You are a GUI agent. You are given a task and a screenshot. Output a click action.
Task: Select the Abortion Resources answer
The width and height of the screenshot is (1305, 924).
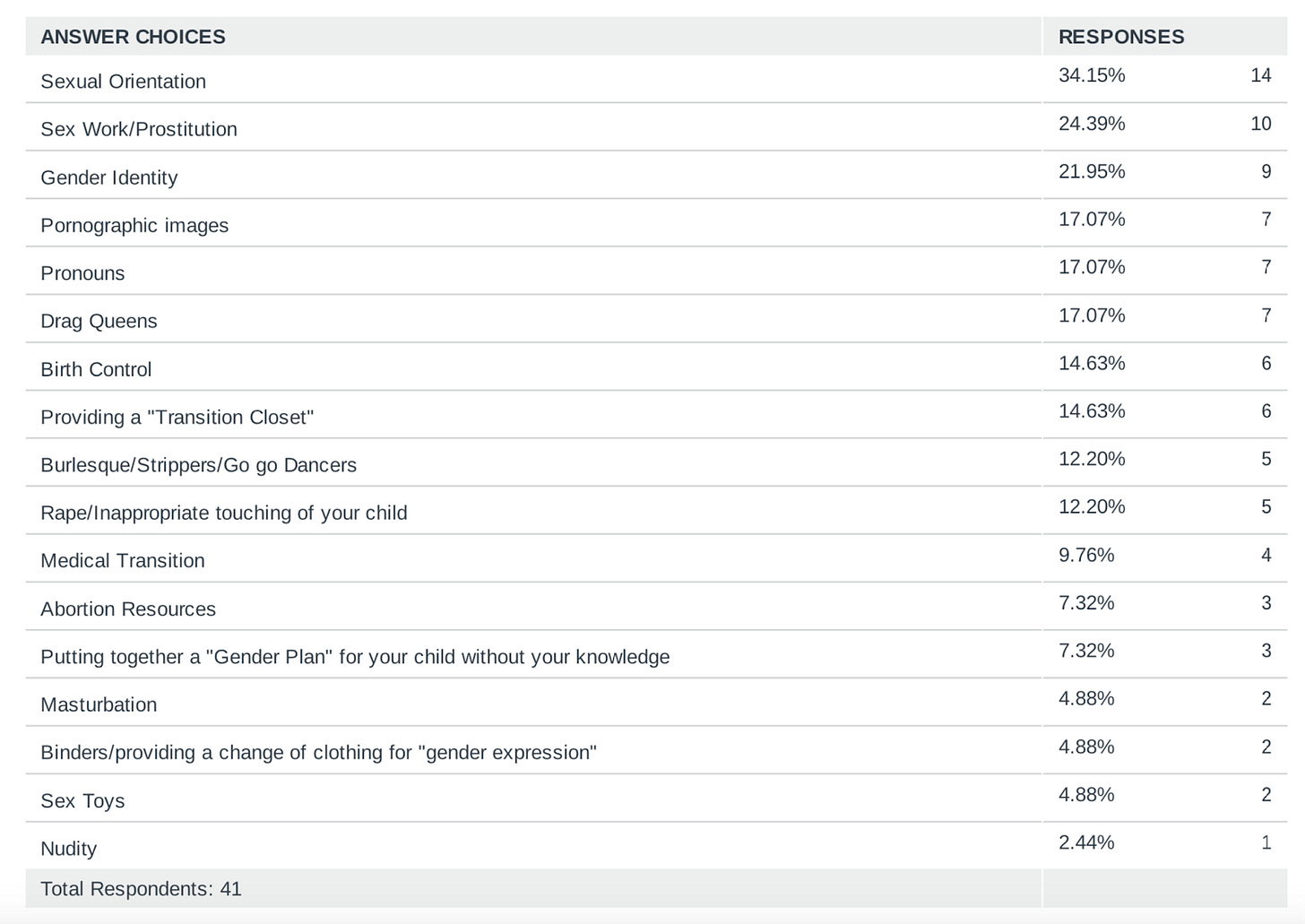128,609
